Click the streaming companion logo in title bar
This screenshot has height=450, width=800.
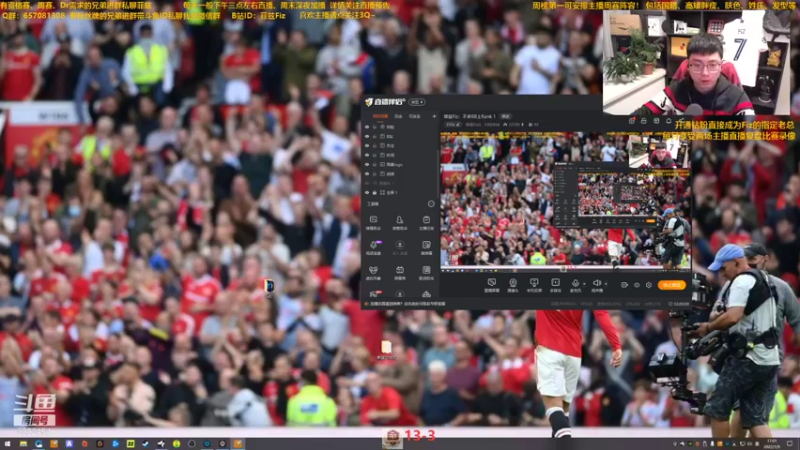pyautogui.click(x=385, y=102)
